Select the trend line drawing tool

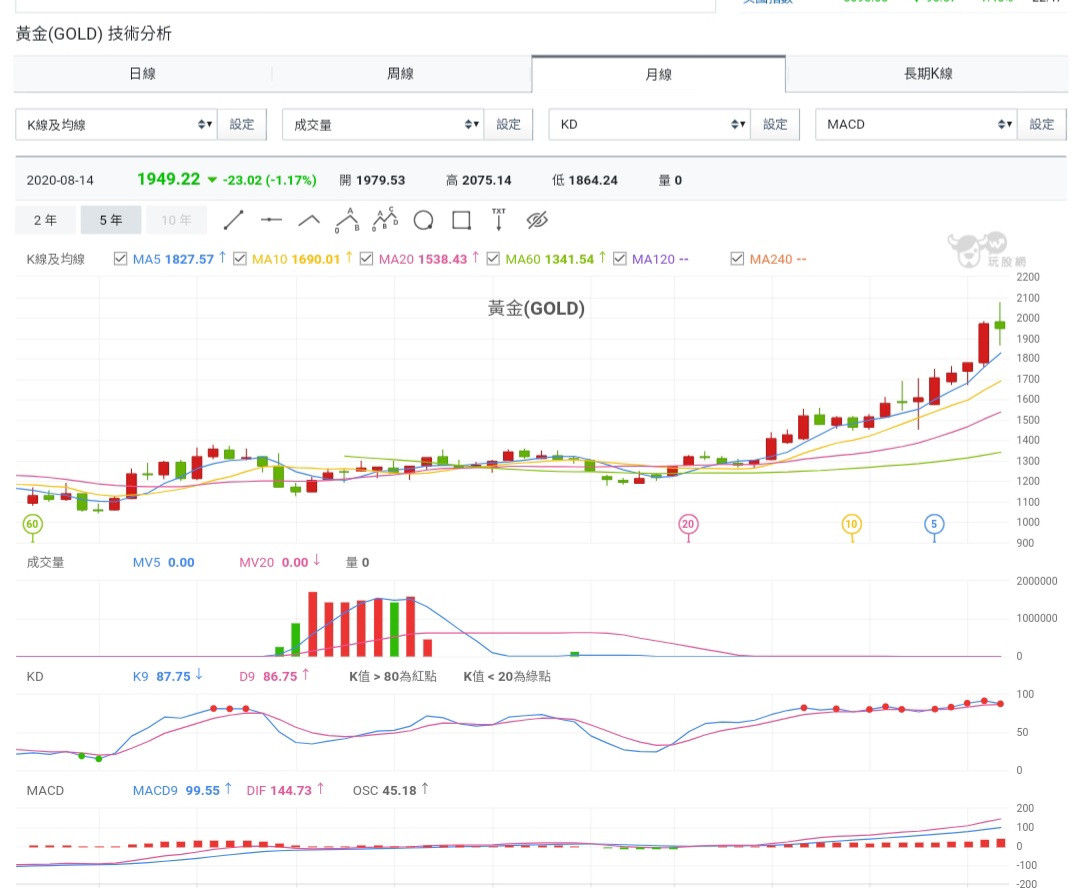233,220
